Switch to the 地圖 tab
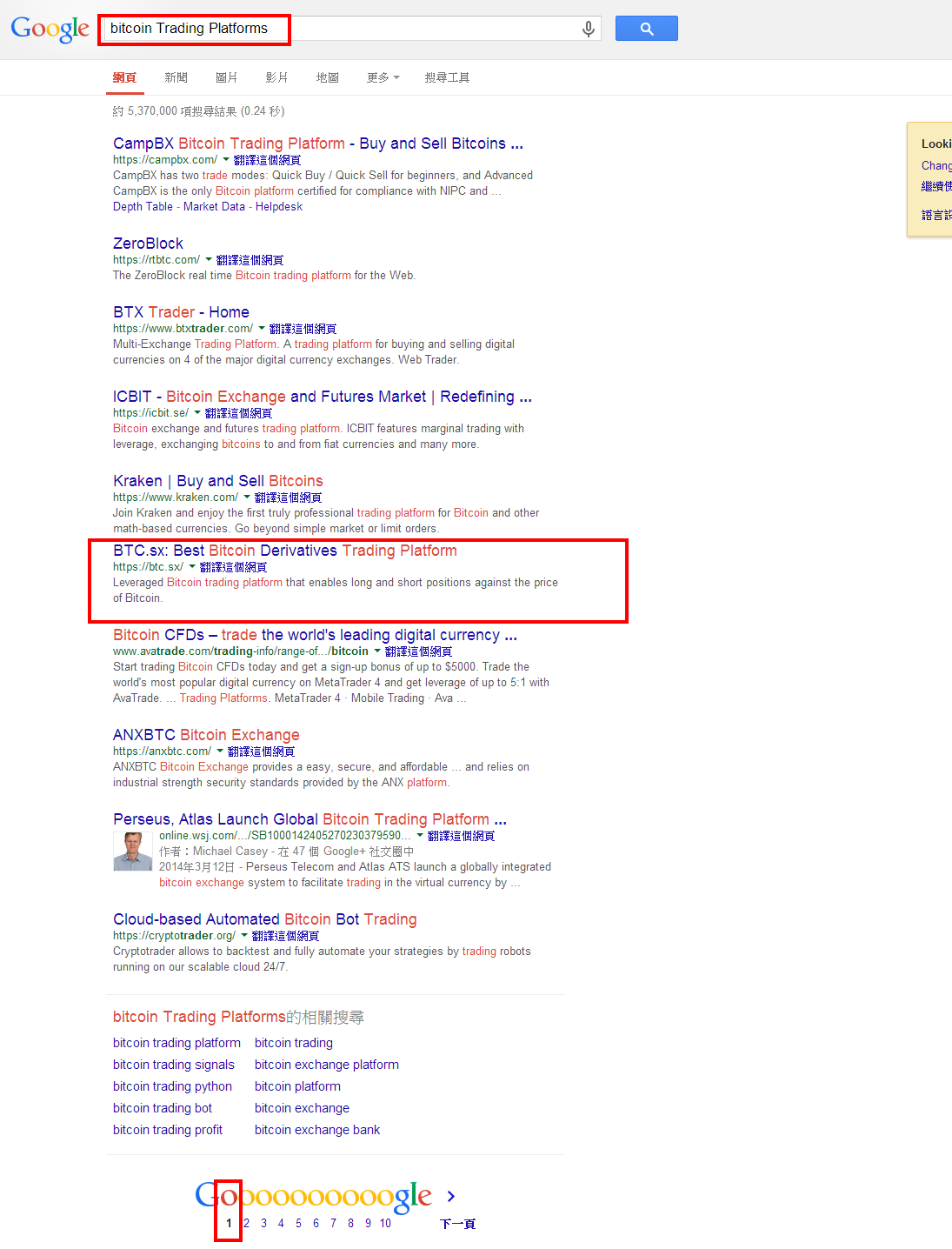Viewport: 952px width, 1249px height. [x=328, y=77]
